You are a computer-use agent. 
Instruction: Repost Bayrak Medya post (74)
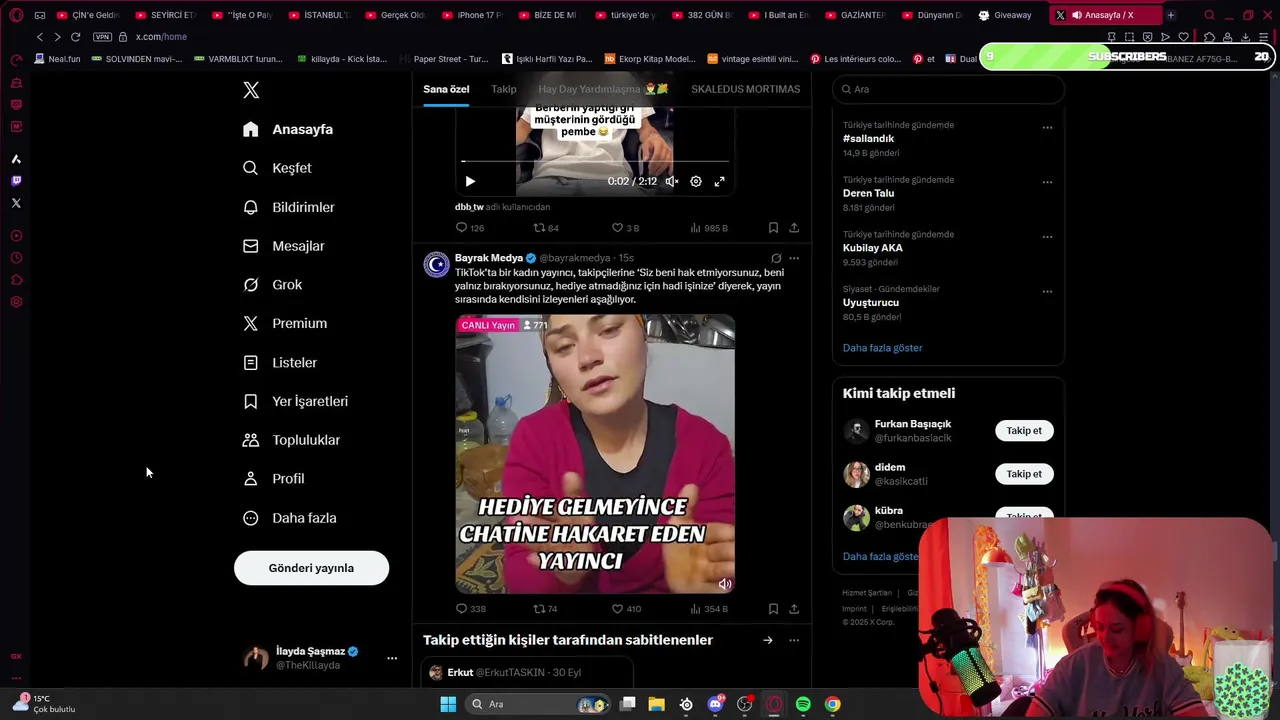tap(545, 609)
